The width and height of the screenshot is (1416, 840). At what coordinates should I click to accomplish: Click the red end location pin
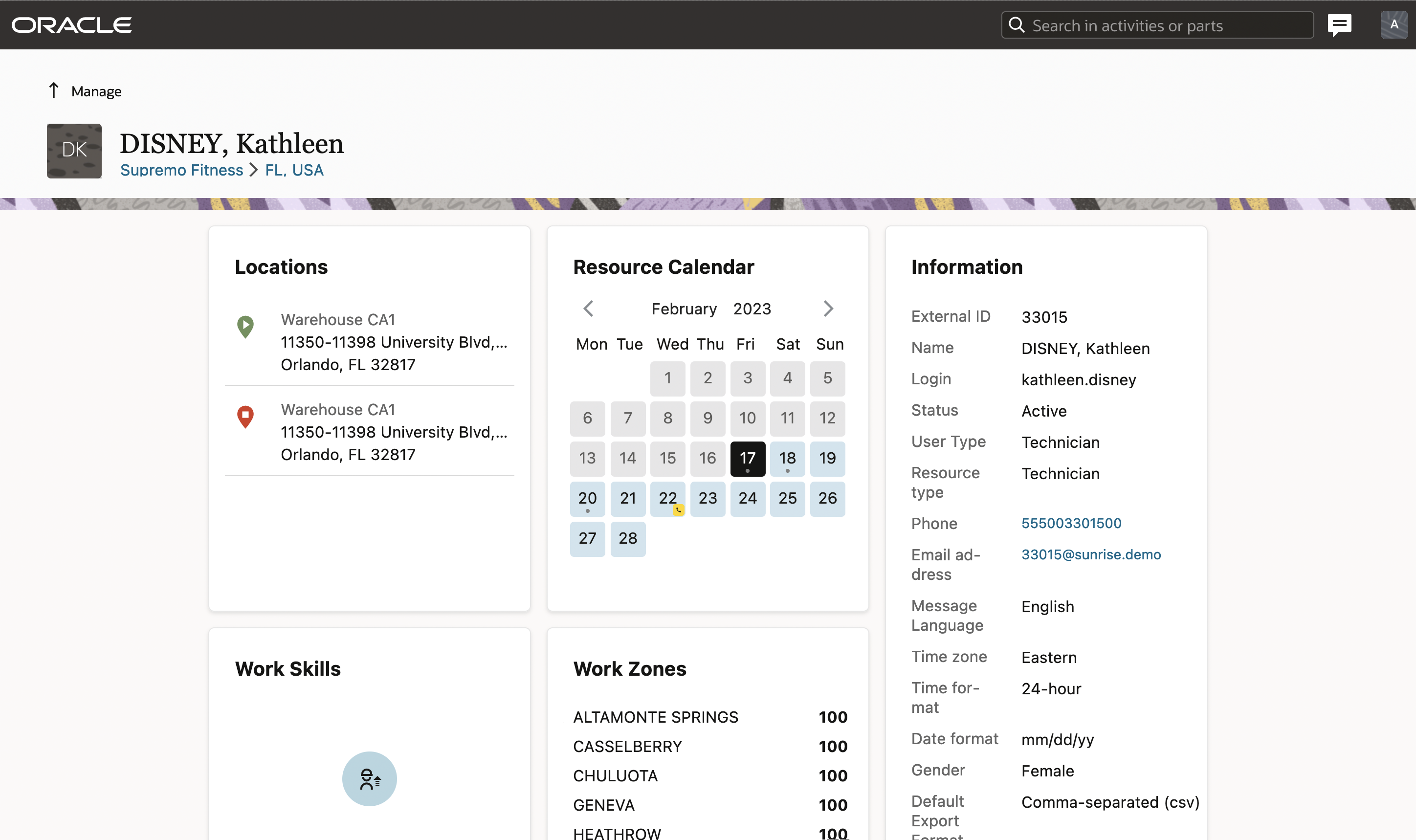point(245,417)
